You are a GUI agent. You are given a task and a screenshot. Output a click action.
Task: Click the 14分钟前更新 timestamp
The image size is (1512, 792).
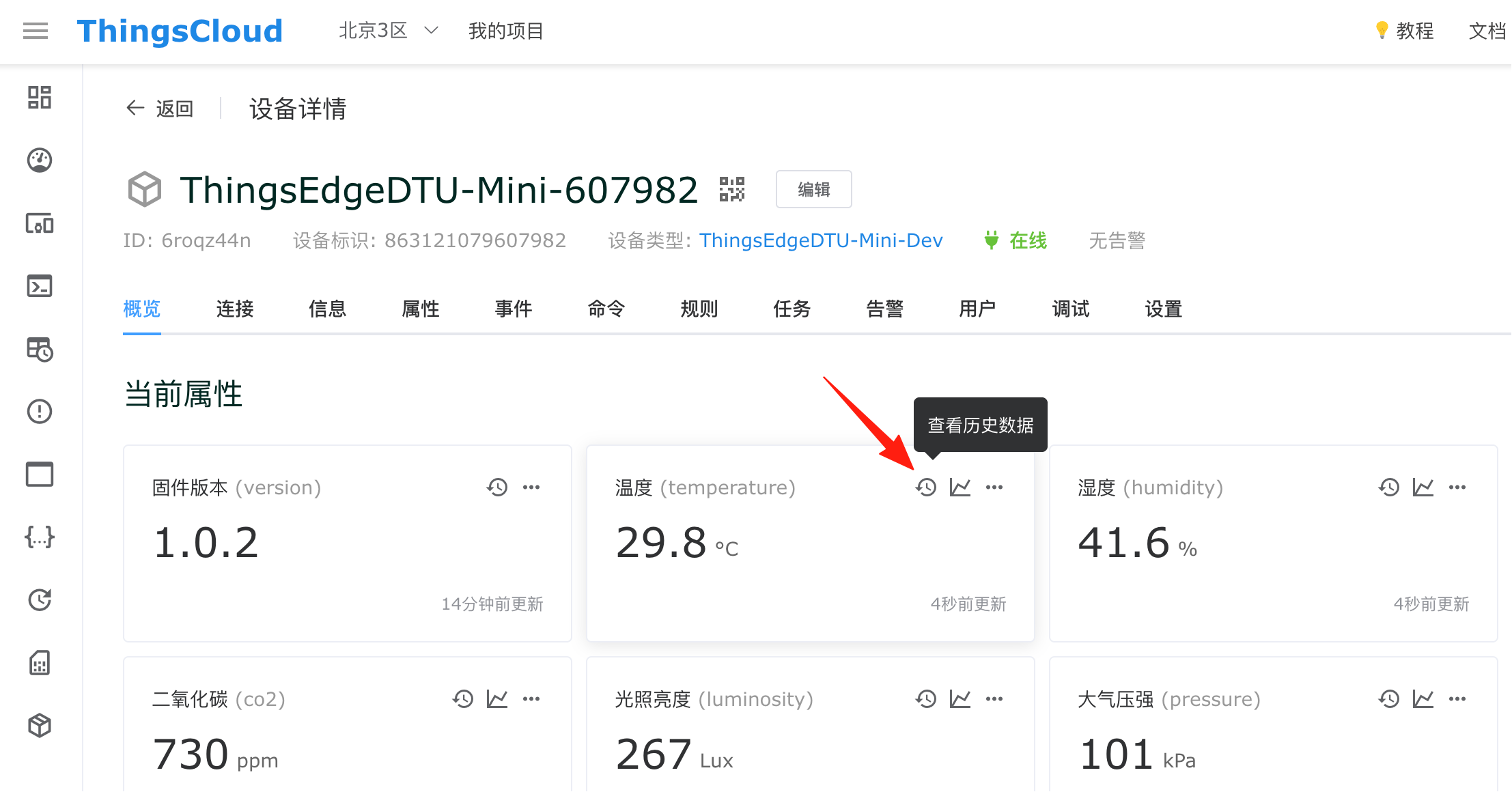click(x=492, y=604)
